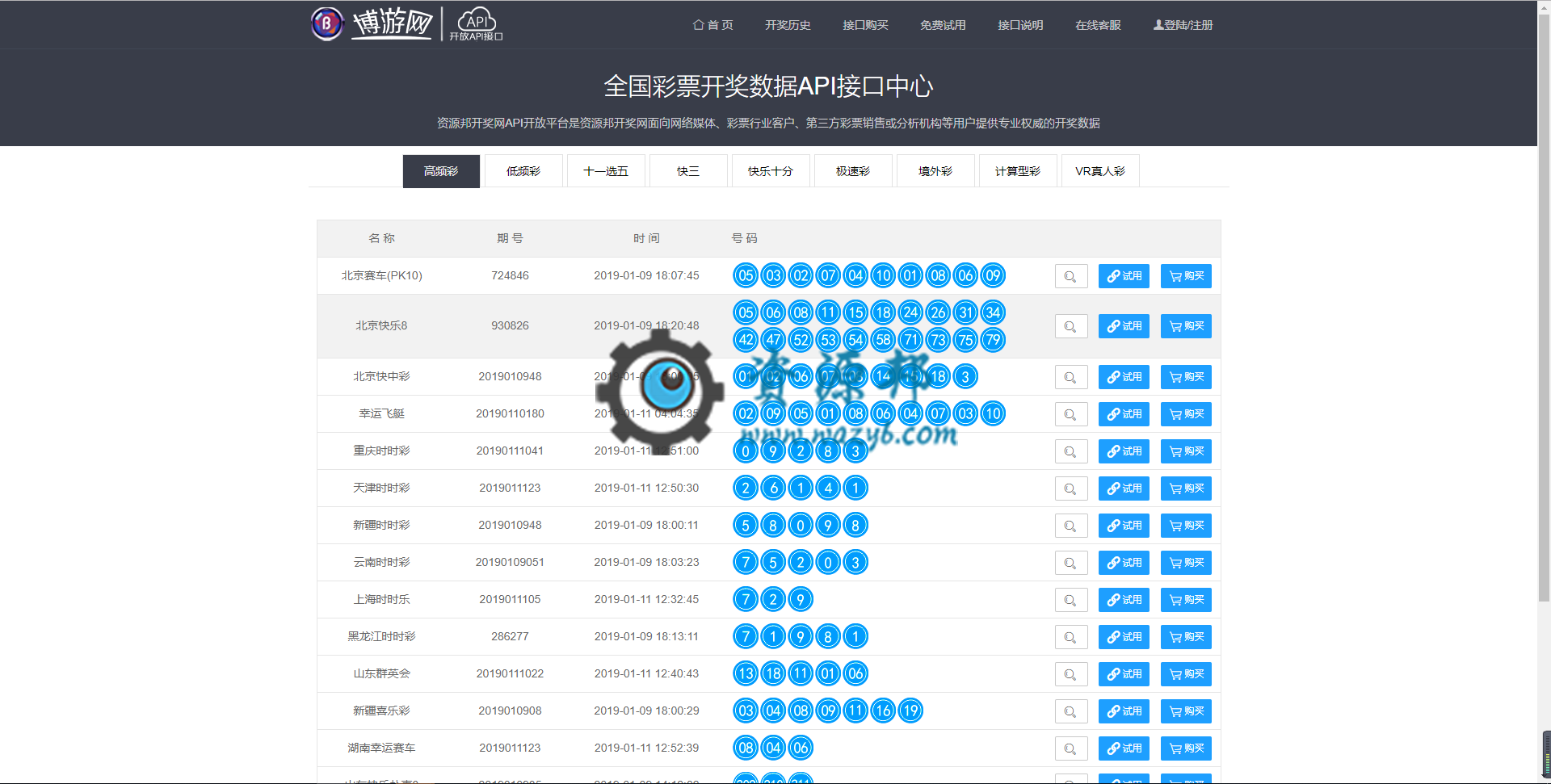Click the search icon for 山东群英会
Image resolution: width=1551 pixels, height=784 pixels.
[1070, 674]
